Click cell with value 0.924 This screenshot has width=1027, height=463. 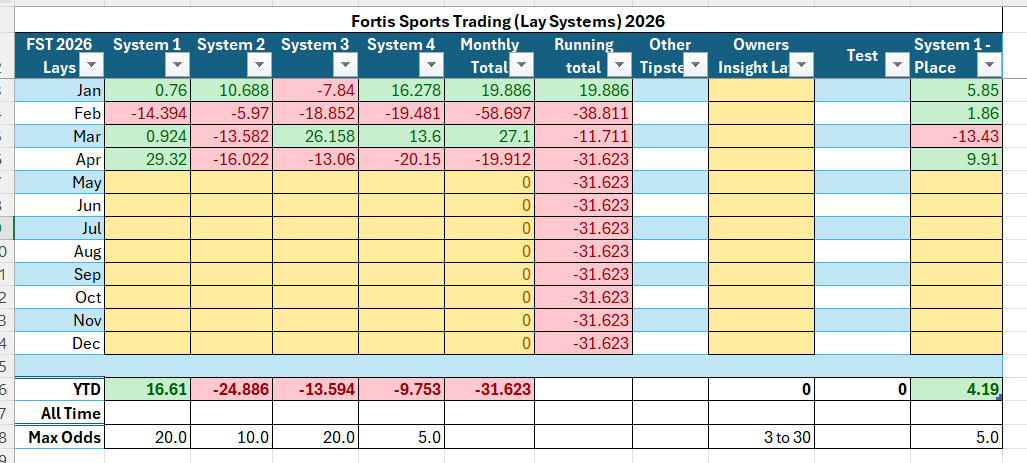(x=147, y=136)
